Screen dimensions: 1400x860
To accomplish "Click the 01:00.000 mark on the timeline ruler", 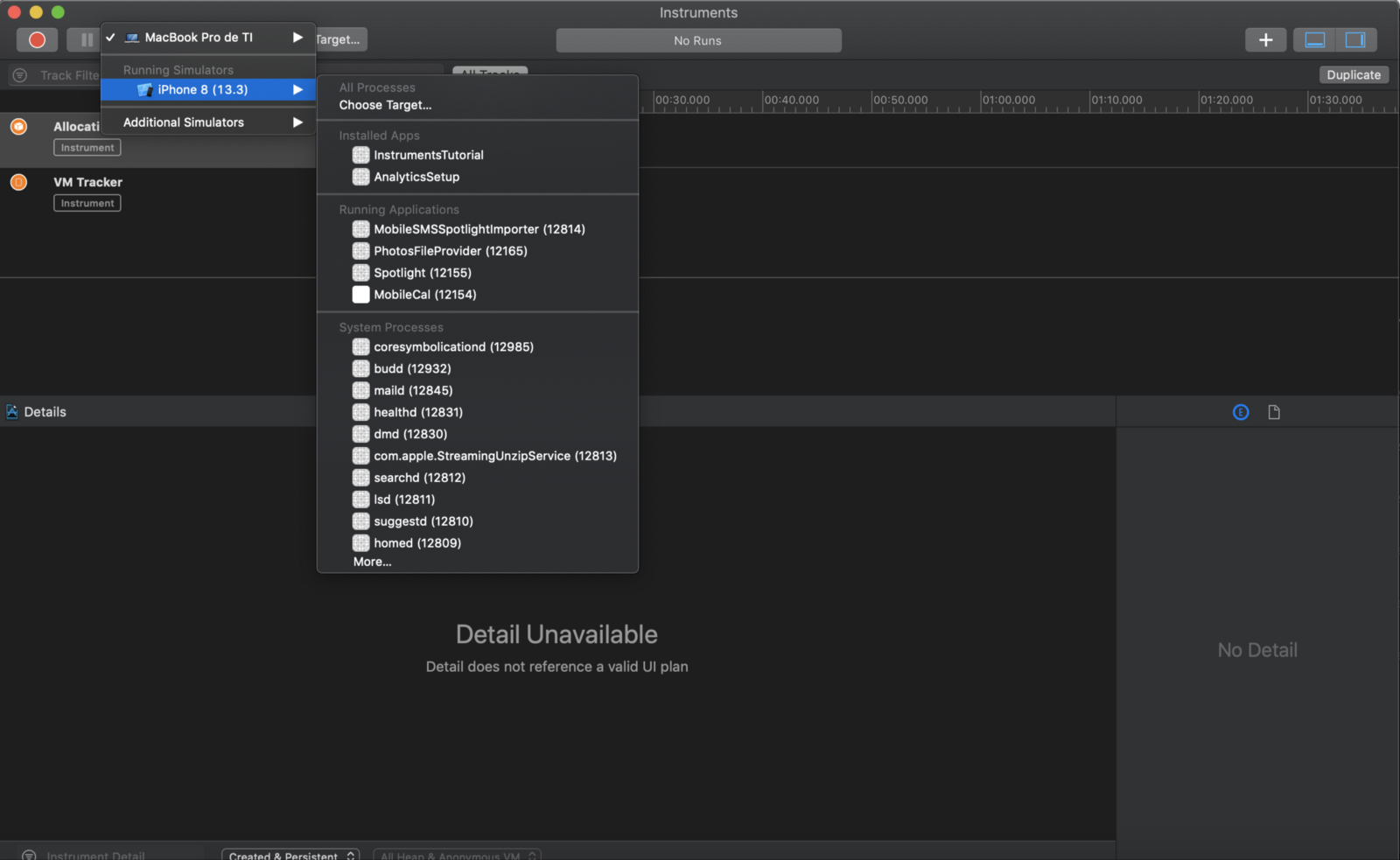I will (1008, 101).
